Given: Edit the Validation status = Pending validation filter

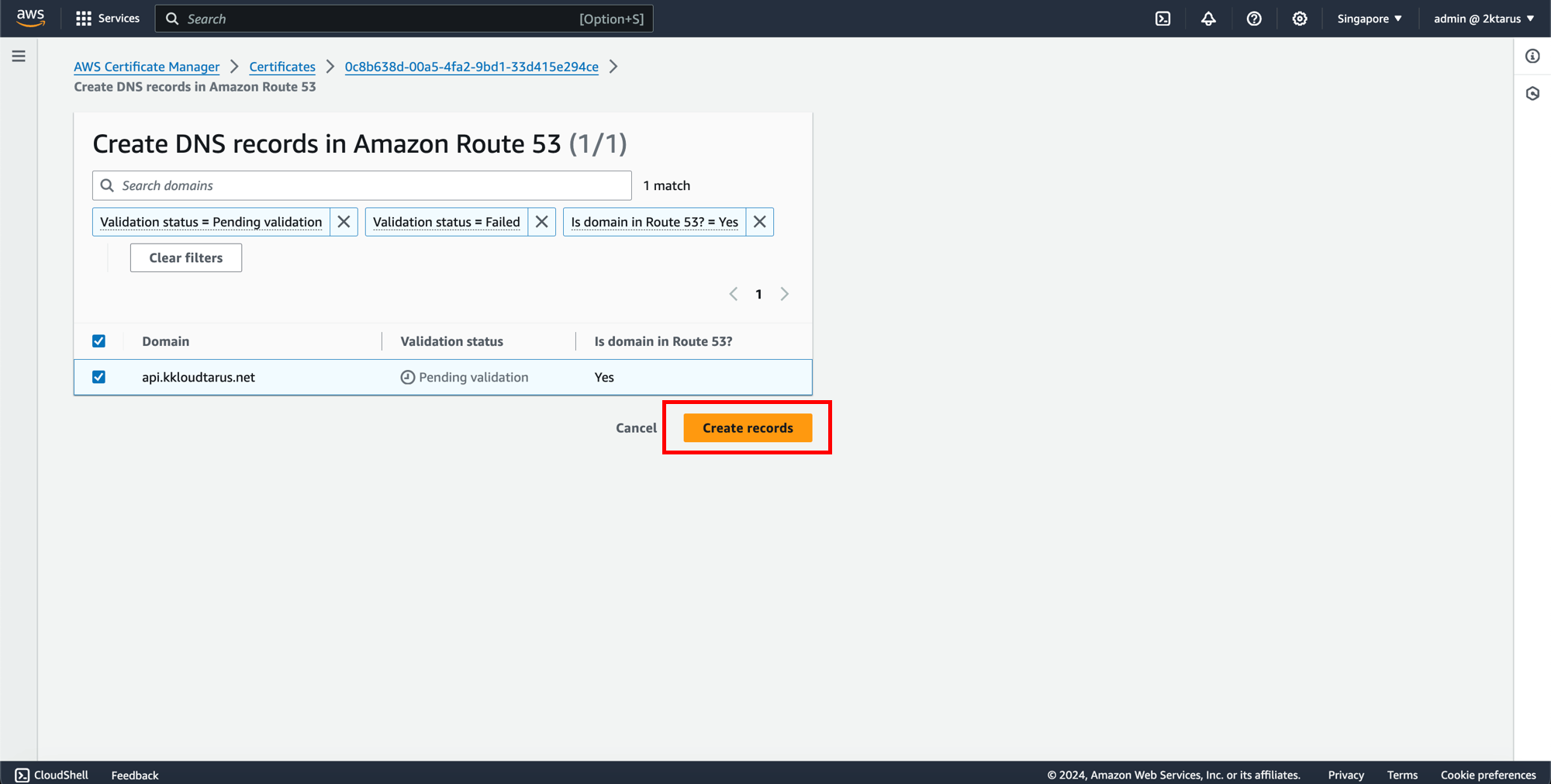Looking at the screenshot, I should point(211,222).
